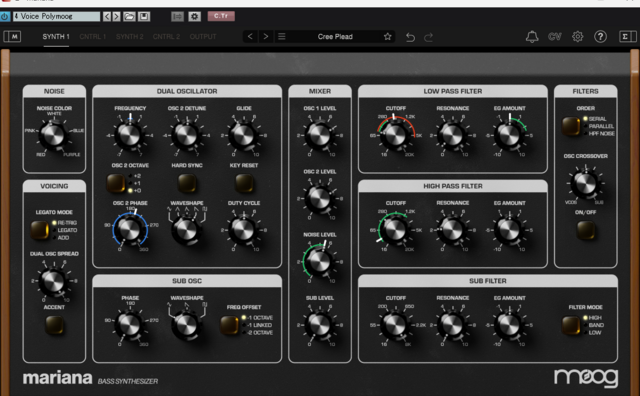Click the OSC 2 Detune knob
The image size is (640, 396).
click(187, 135)
